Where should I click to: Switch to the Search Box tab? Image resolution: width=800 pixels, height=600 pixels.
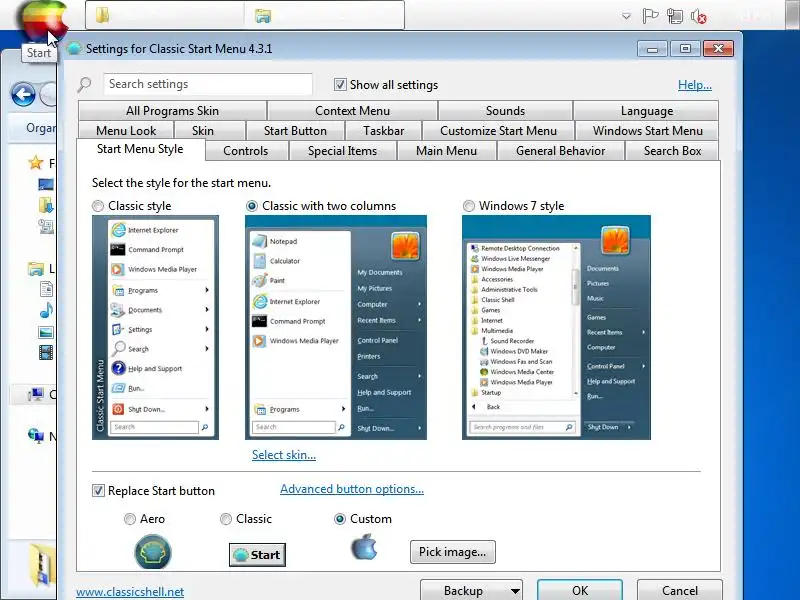(672, 151)
